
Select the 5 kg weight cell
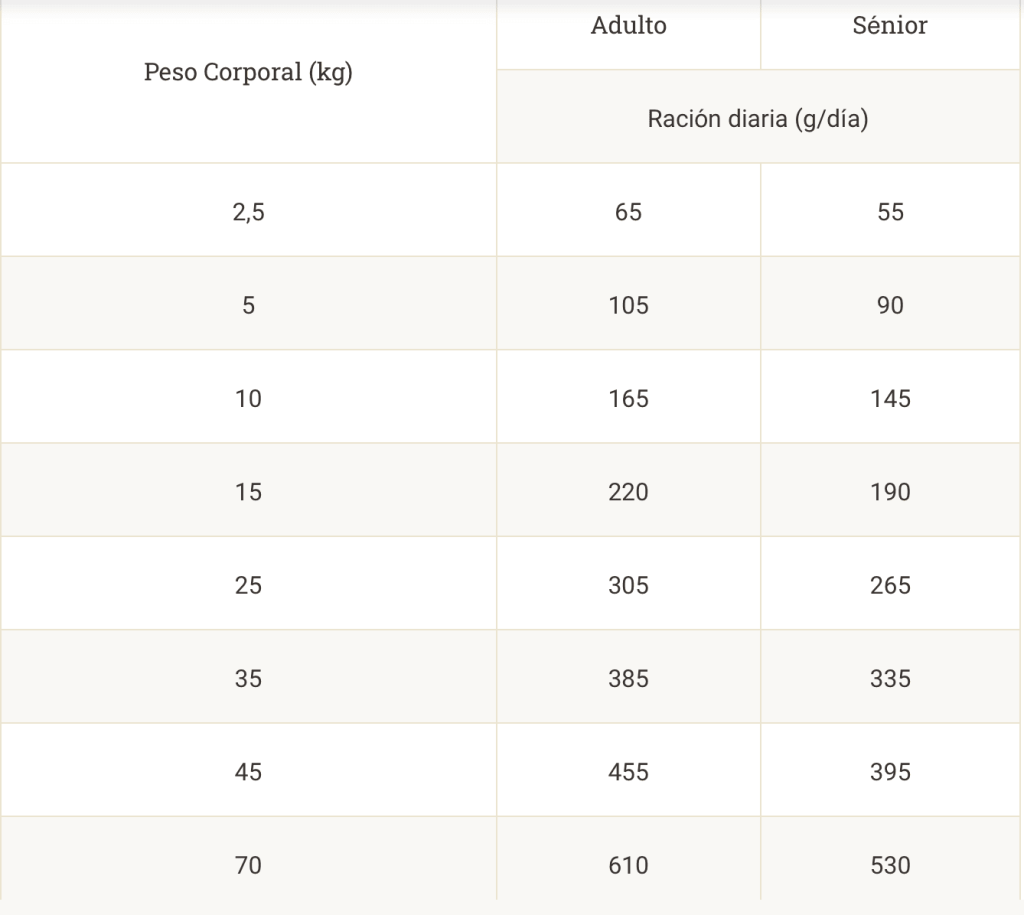pos(248,305)
